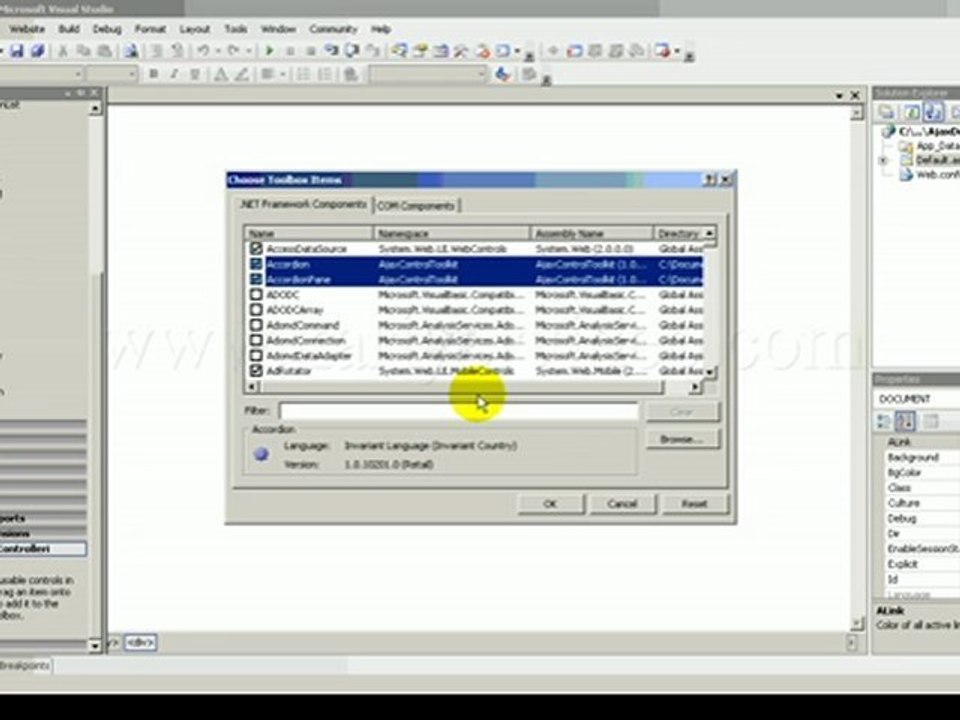Click help question mark in dialog title
Screen dimensions: 960x720
click(x=710, y=179)
